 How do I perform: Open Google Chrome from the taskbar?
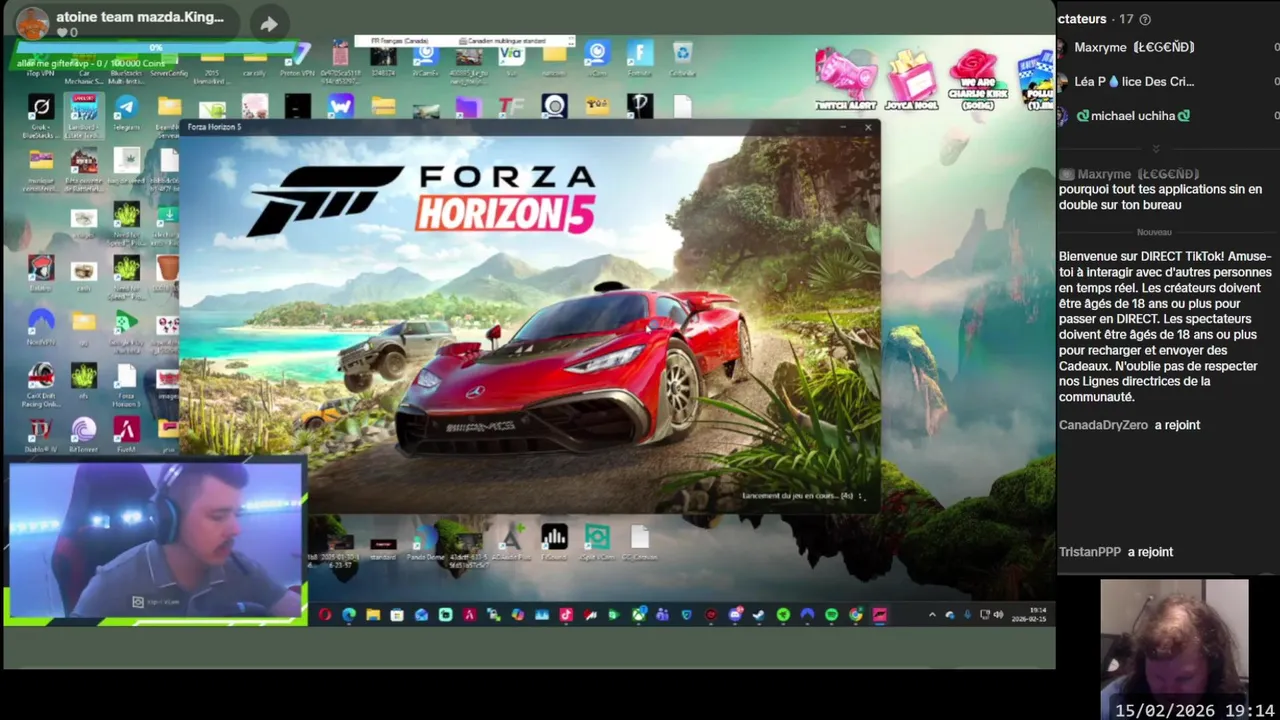coord(856,615)
